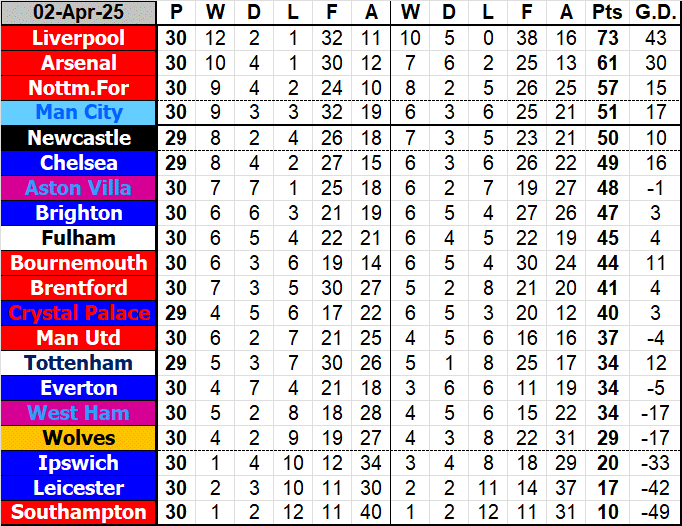The height and width of the screenshot is (526, 682).
Task: Select the Ipswich team name
Action: click(x=79, y=463)
